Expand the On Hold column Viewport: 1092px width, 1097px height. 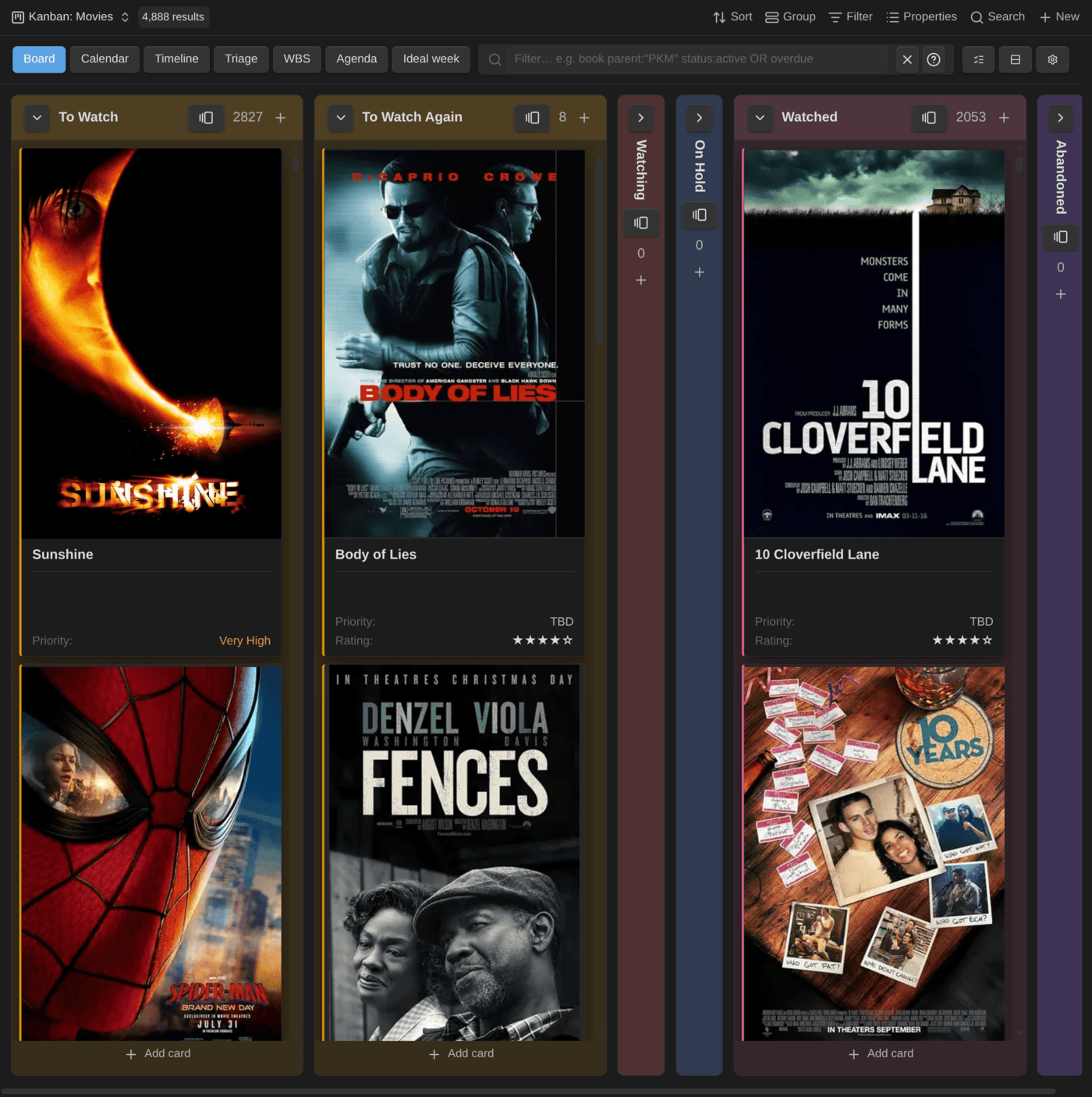coord(699,118)
